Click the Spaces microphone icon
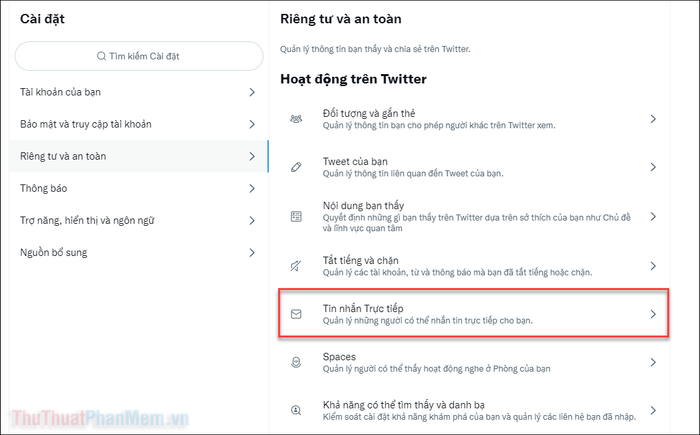The width and height of the screenshot is (700, 435). (x=296, y=362)
